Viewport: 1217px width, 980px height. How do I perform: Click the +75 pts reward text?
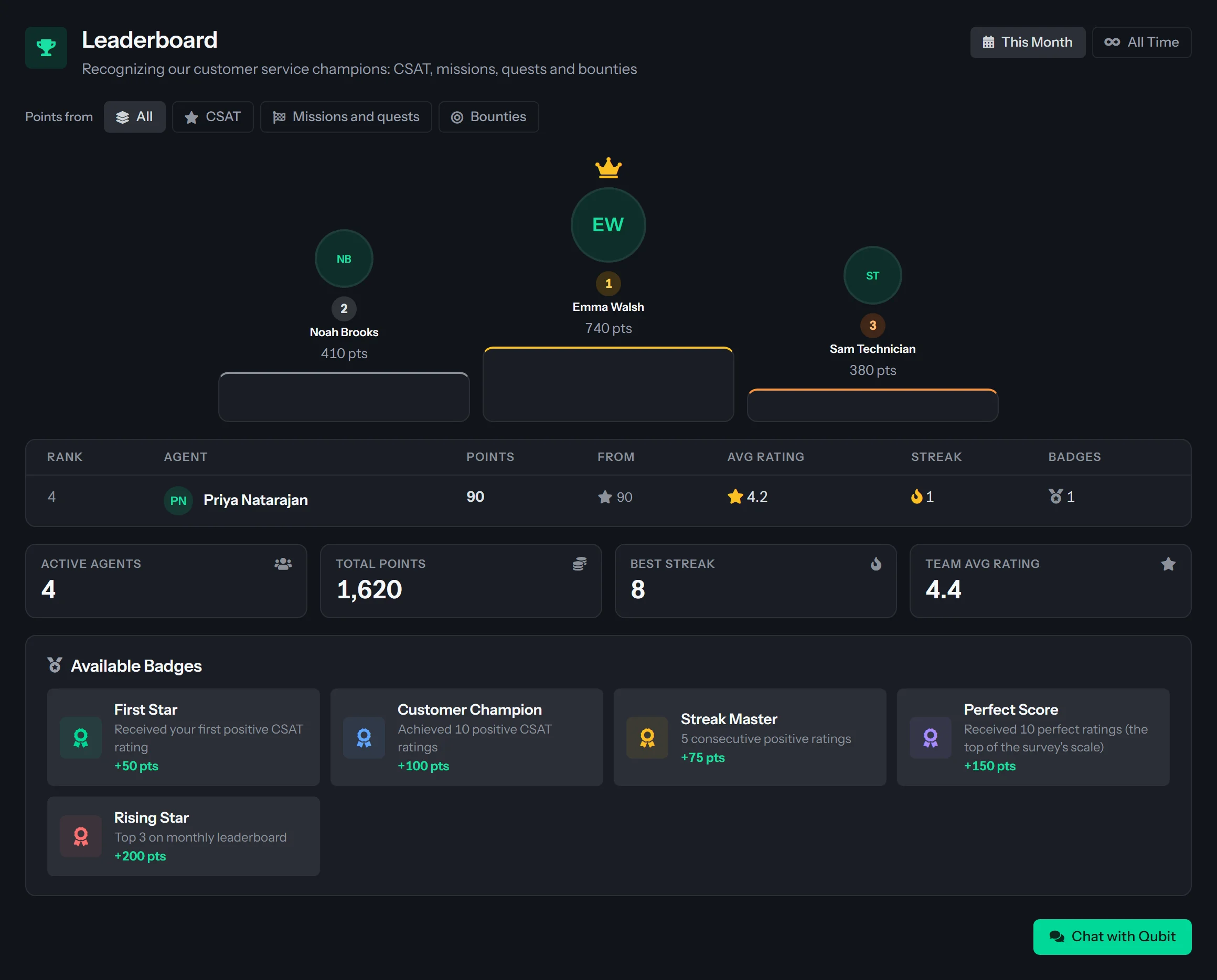(702, 758)
